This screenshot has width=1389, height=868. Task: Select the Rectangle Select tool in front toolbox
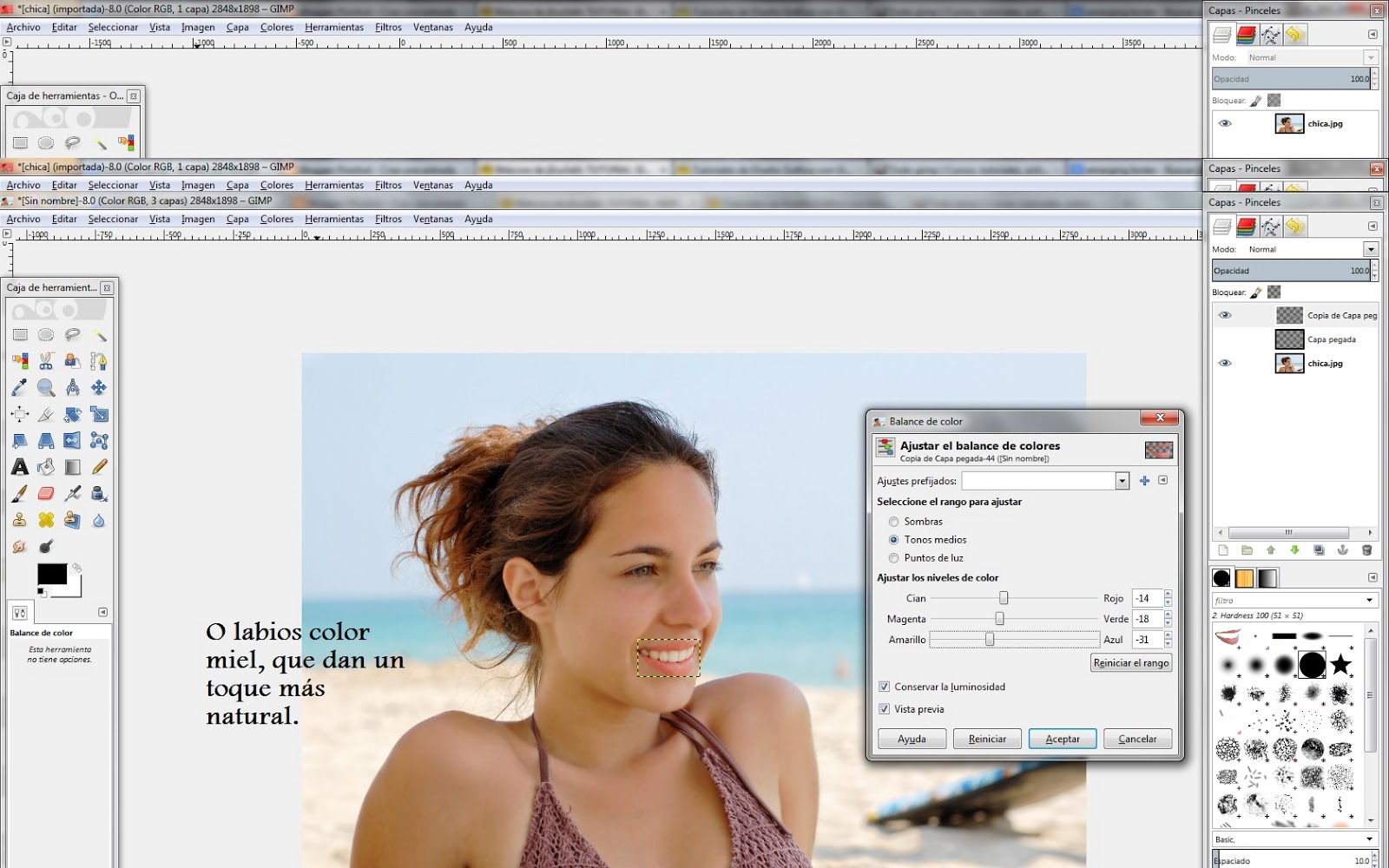(x=20, y=335)
